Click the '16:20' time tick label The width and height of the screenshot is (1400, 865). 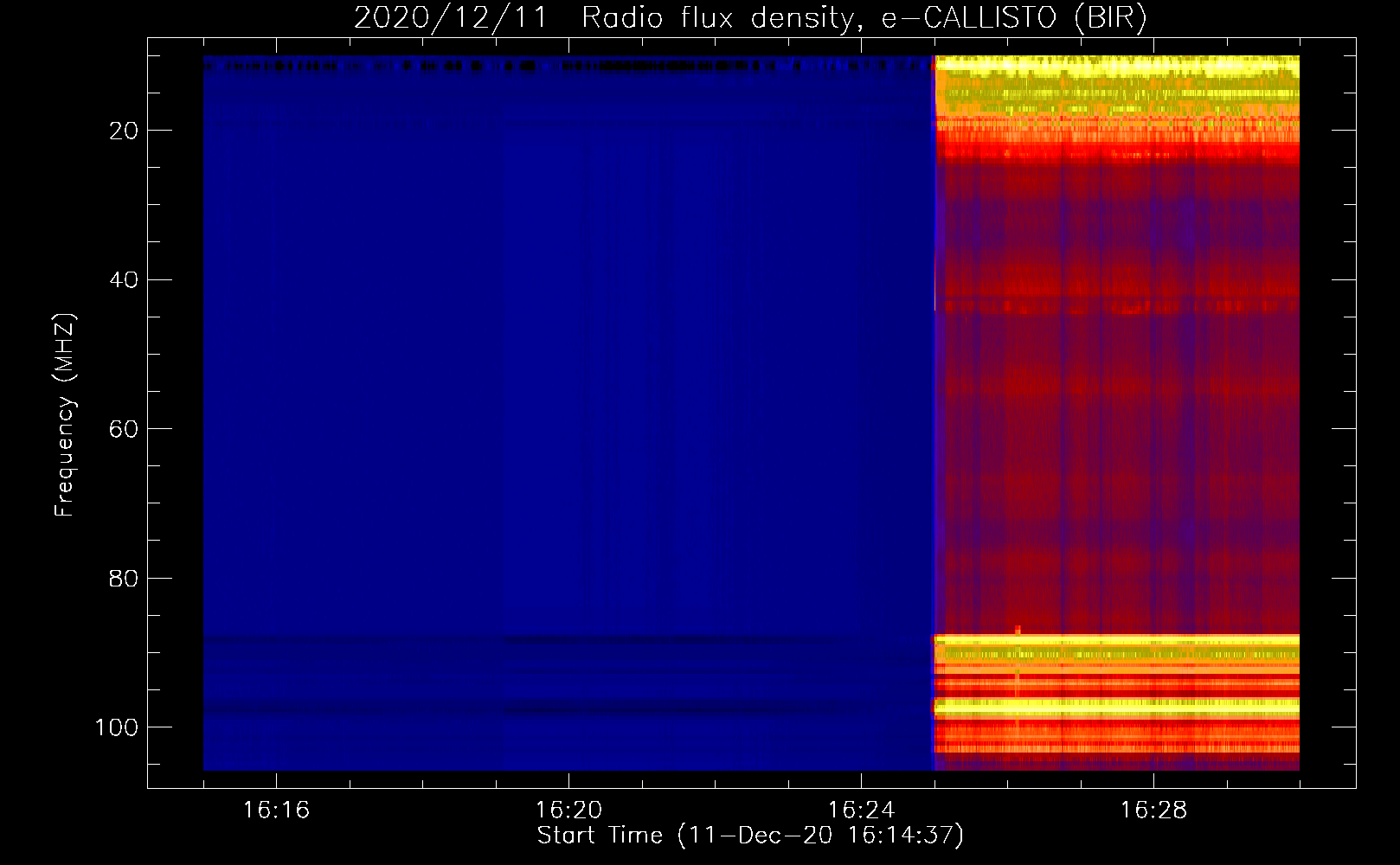(x=568, y=810)
